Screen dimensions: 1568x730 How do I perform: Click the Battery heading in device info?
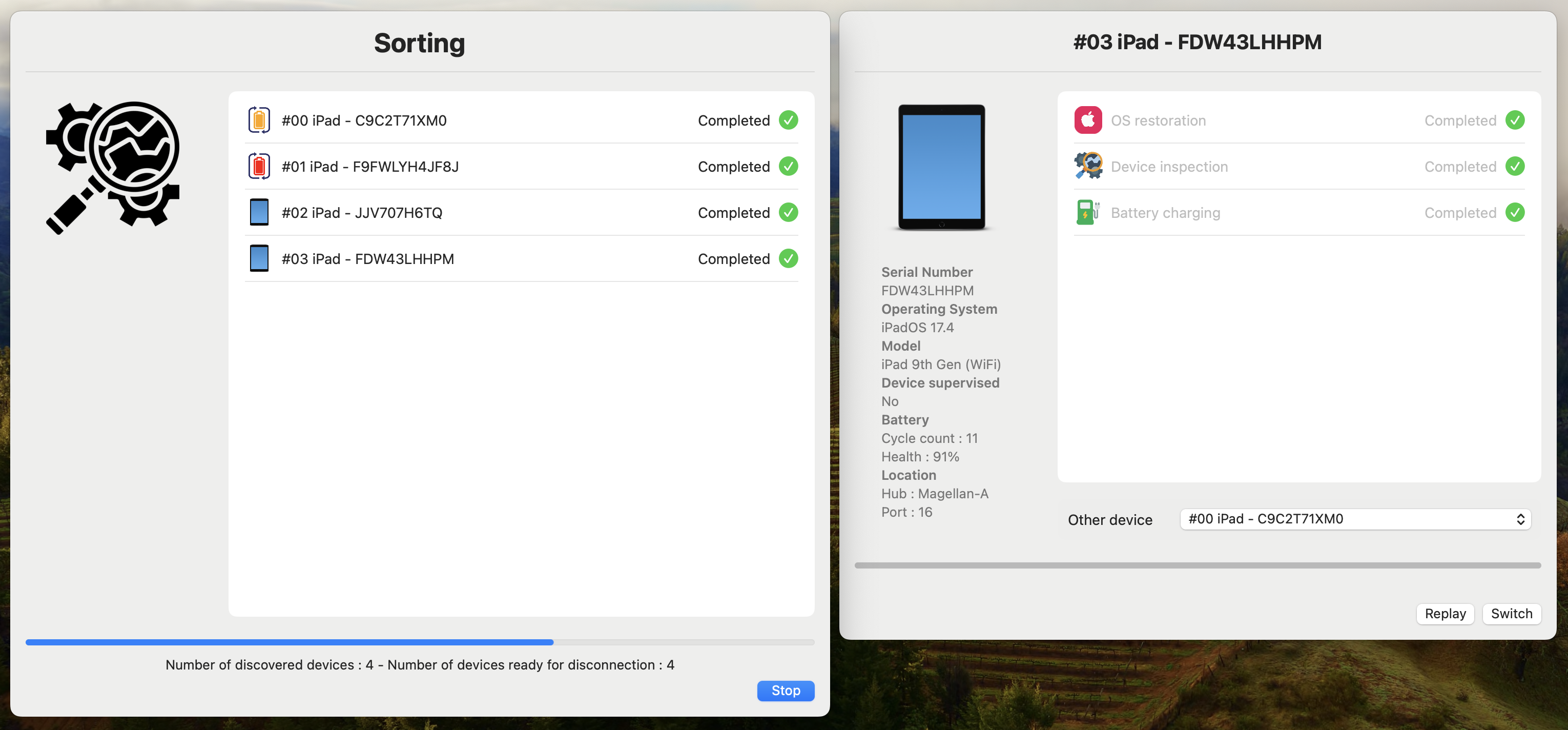click(x=904, y=420)
